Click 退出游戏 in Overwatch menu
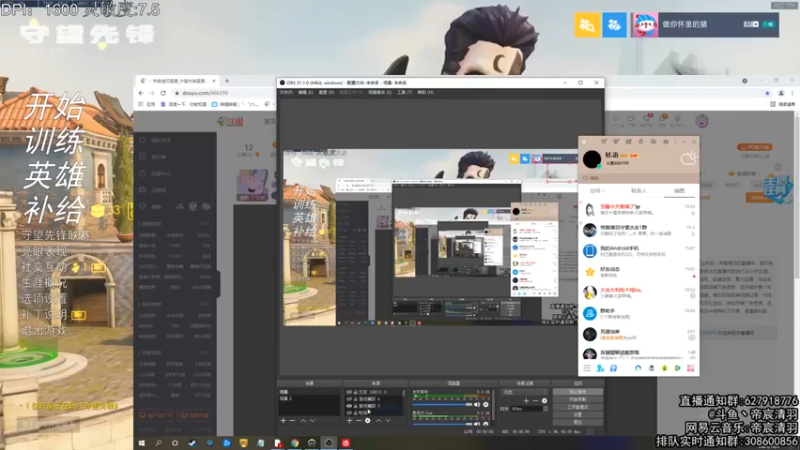The image size is (800, 450). tap(44, 330)
